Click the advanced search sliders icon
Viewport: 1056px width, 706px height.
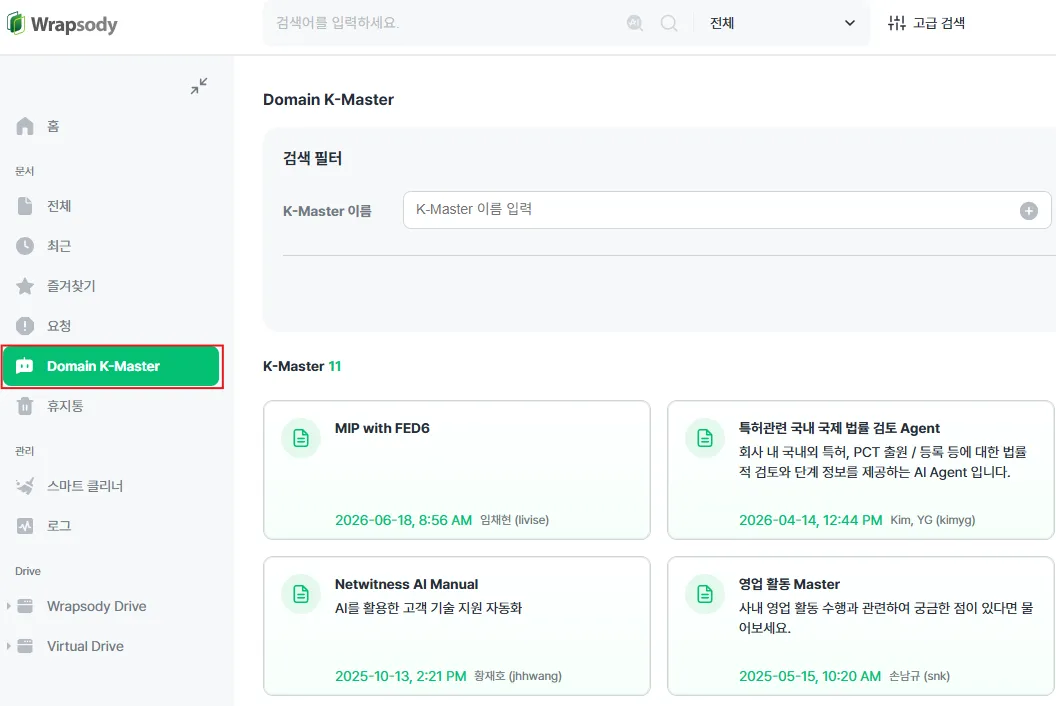coord(896,23)
